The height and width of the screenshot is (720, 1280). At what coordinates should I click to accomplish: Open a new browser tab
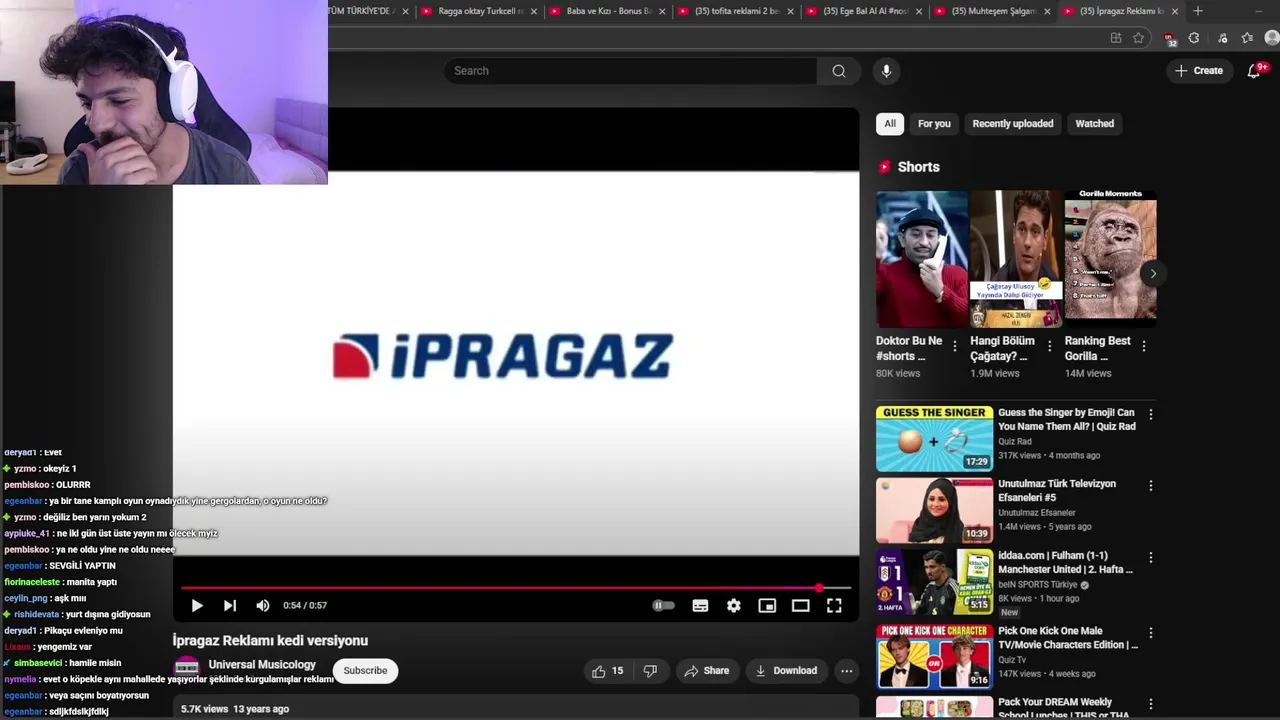click(x=1198, y=11)
